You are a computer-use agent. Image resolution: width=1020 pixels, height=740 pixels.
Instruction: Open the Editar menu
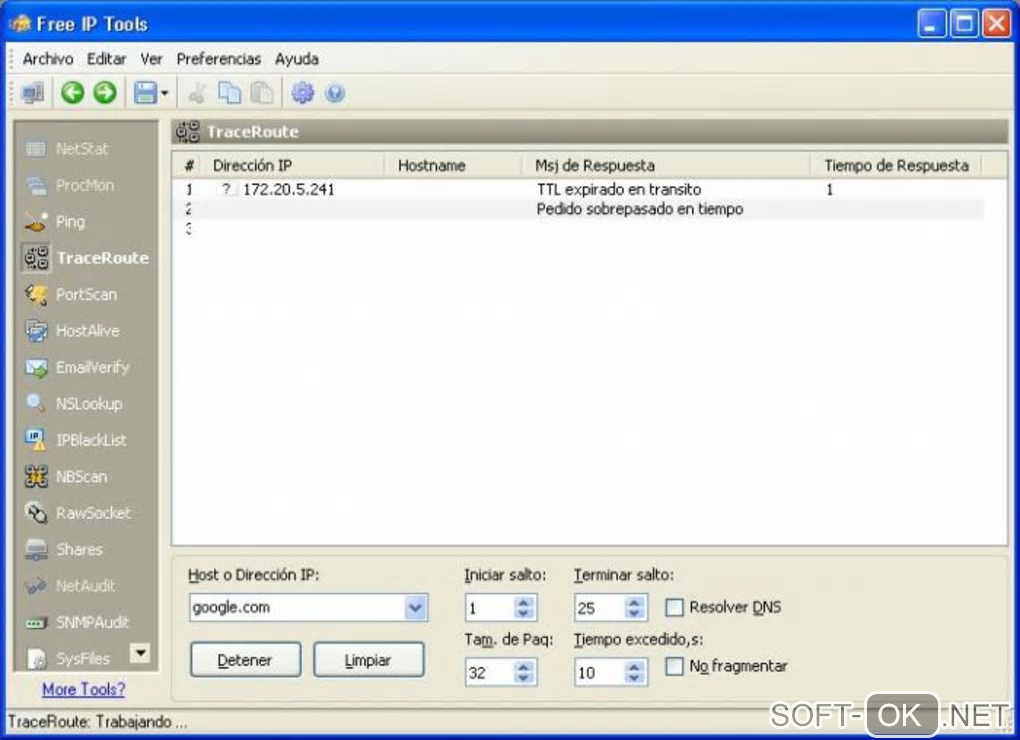coord(107,59)
